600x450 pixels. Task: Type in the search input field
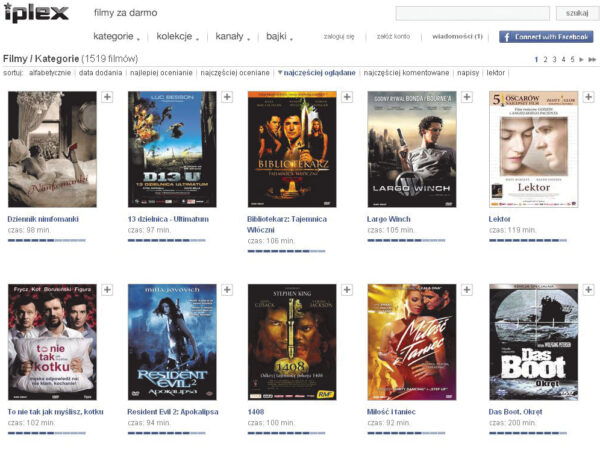(471, 13)
